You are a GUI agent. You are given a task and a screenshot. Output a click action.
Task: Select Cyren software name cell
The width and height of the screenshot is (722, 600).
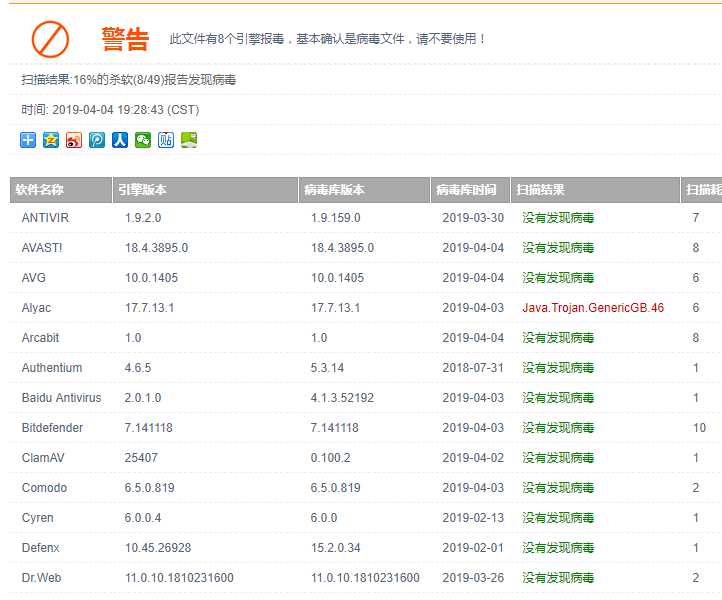37,518
